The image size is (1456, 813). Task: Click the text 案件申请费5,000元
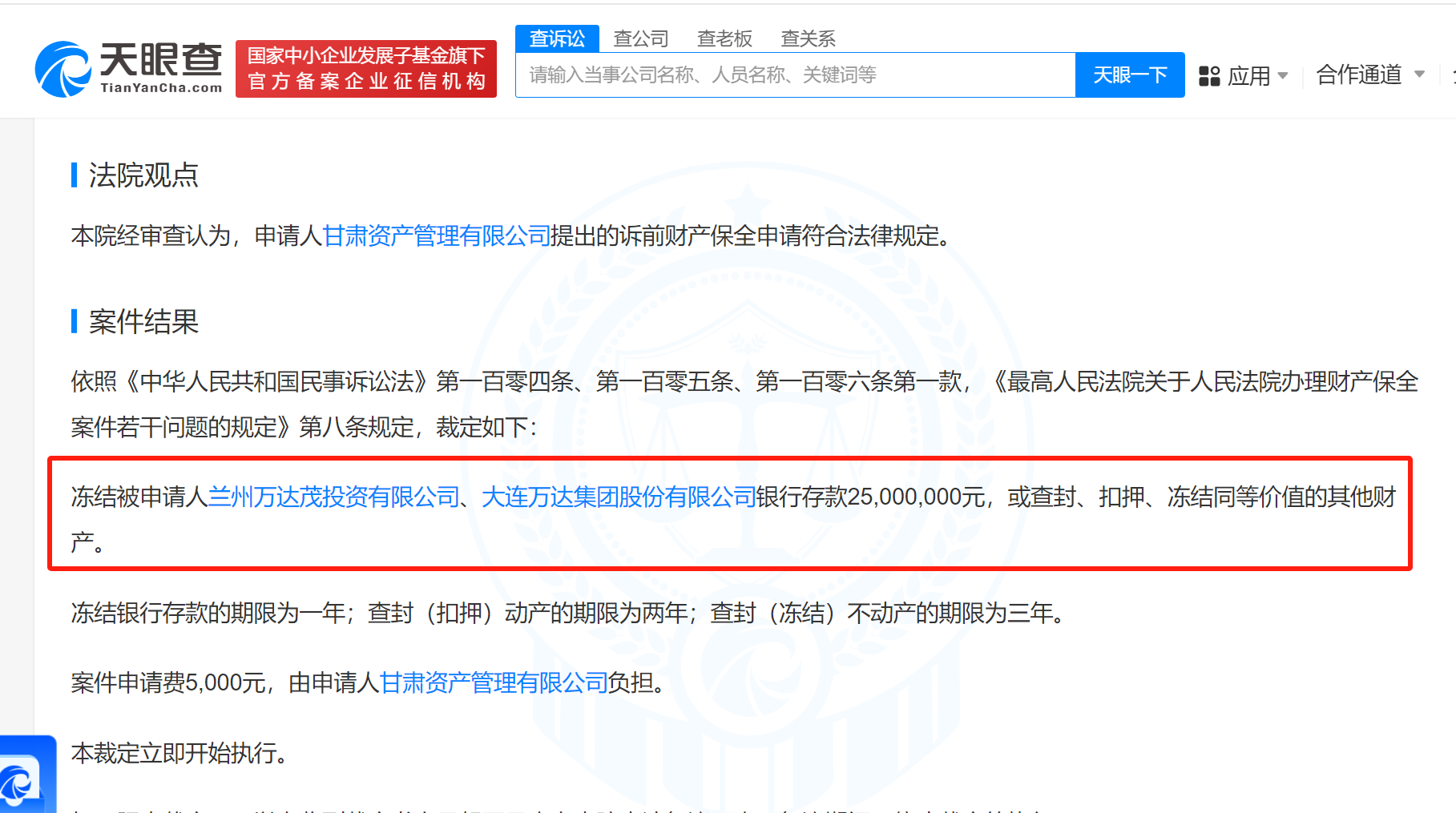click(168, 683)
